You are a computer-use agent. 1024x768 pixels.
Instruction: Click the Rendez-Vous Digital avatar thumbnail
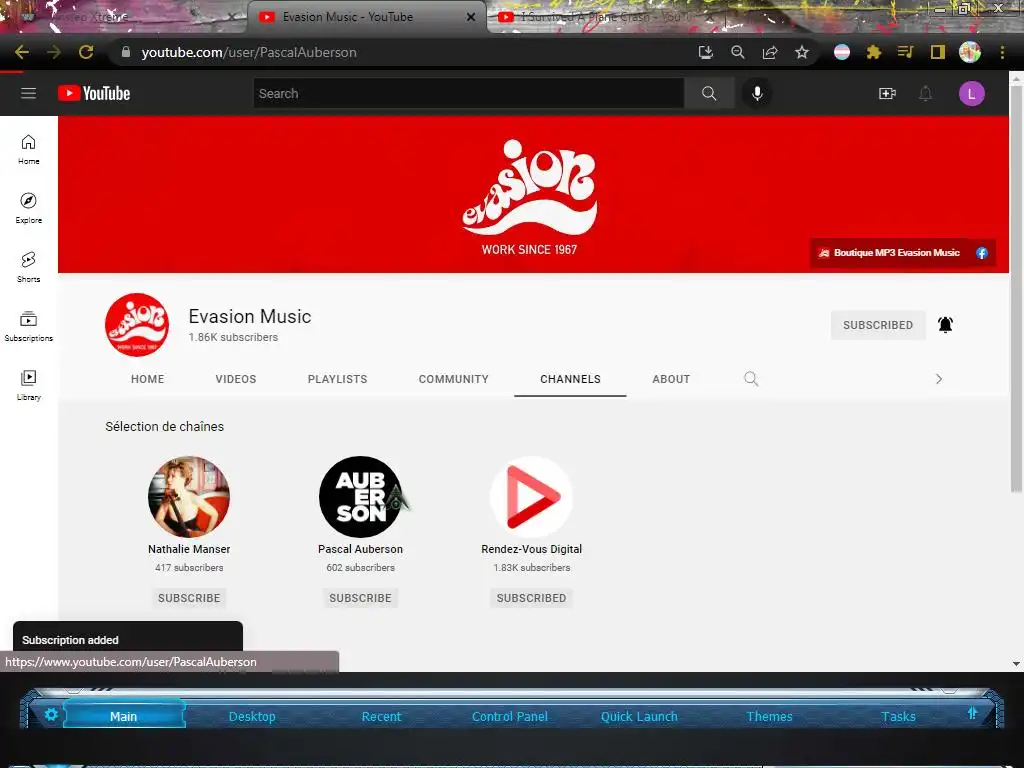(x=532, y=497)
